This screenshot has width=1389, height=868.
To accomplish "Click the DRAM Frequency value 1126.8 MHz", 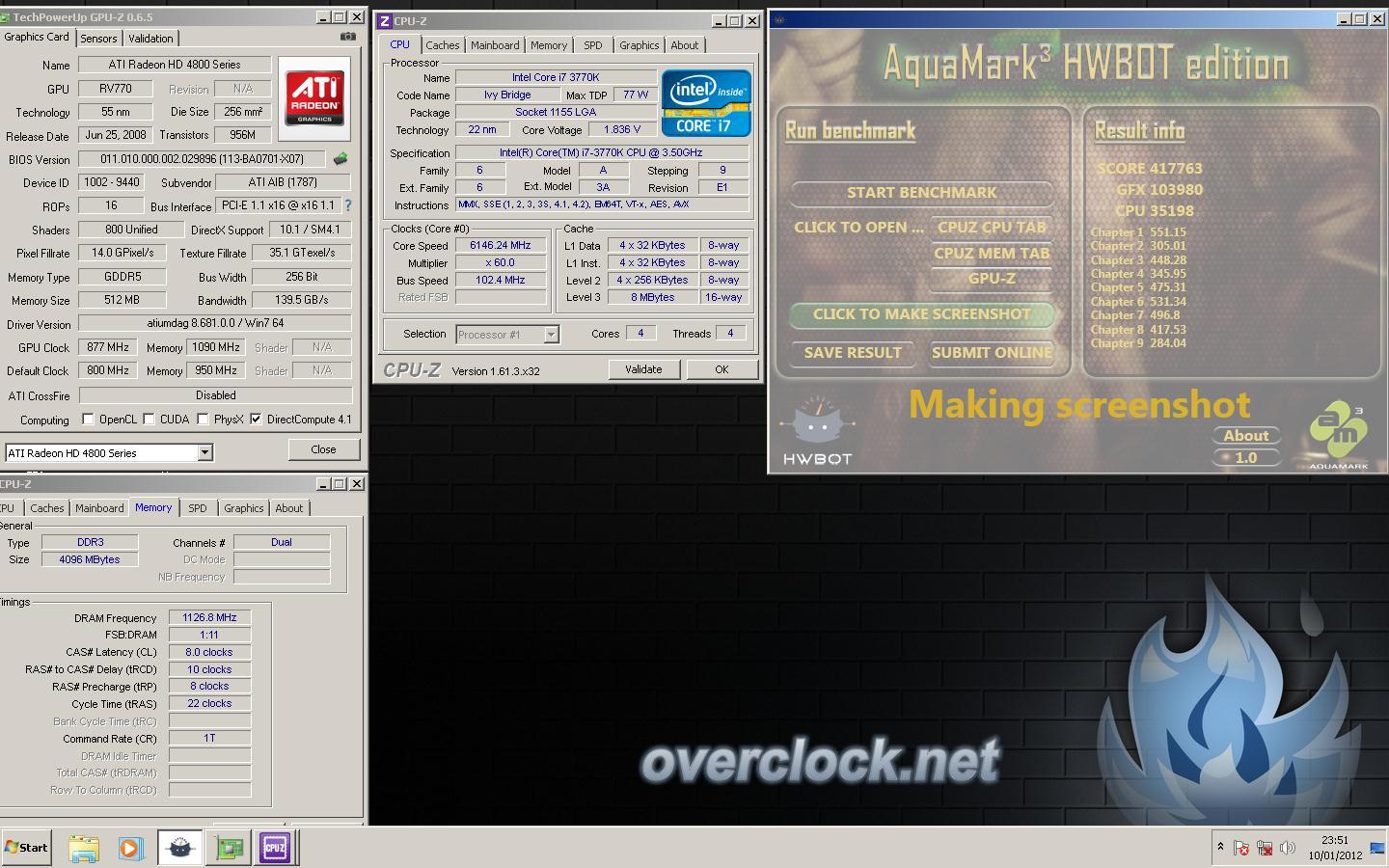I will (209, 617).
